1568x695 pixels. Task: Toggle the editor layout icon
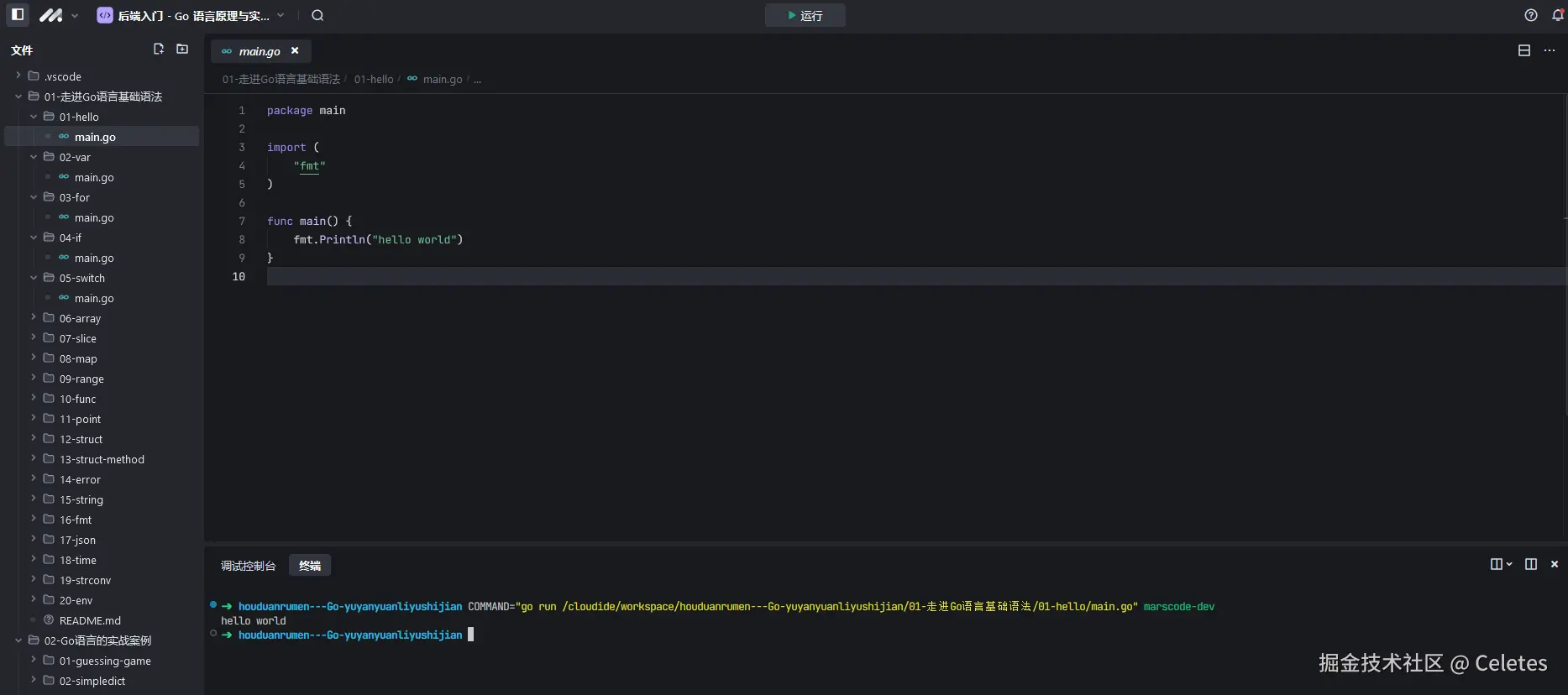point(1524,50)
